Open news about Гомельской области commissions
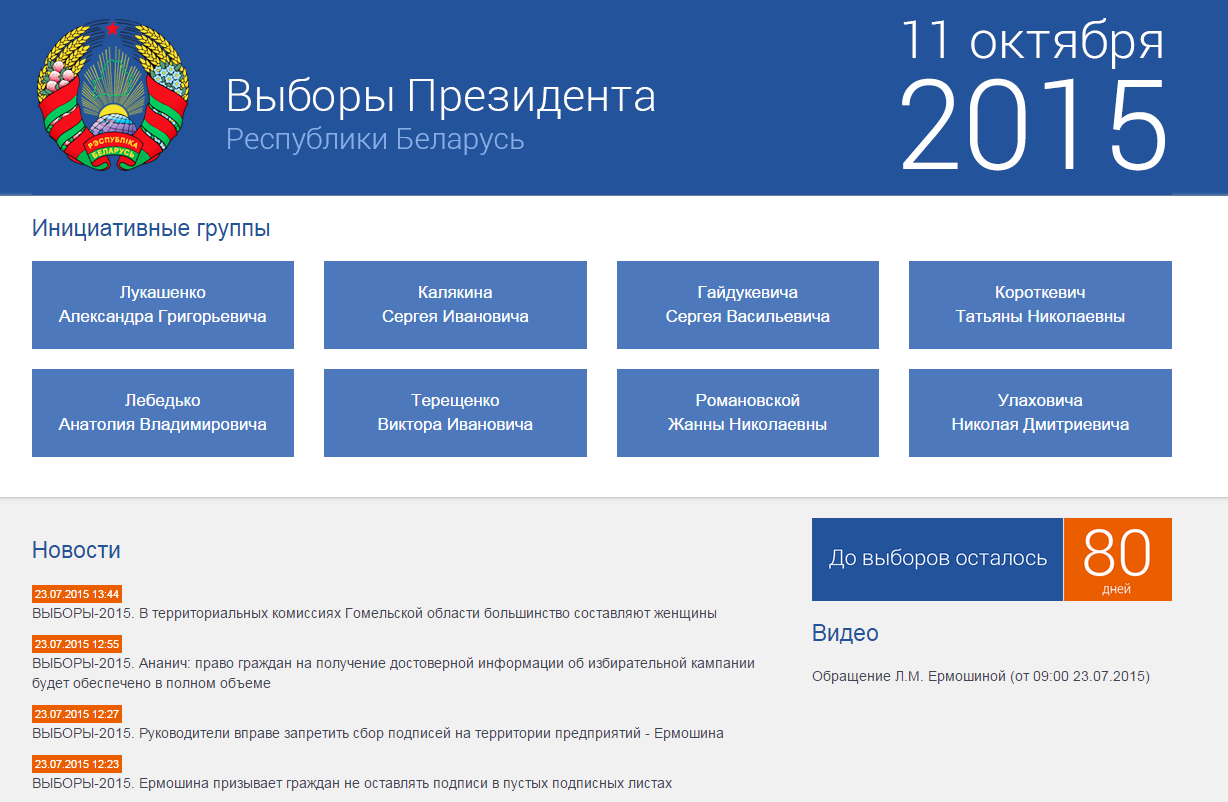The height and width of the screenshot is (802, 1228). pos(374,613)
